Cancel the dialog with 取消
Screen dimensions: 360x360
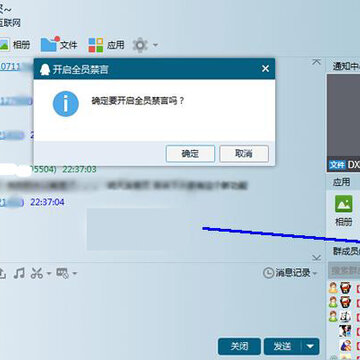pos(244,154)
